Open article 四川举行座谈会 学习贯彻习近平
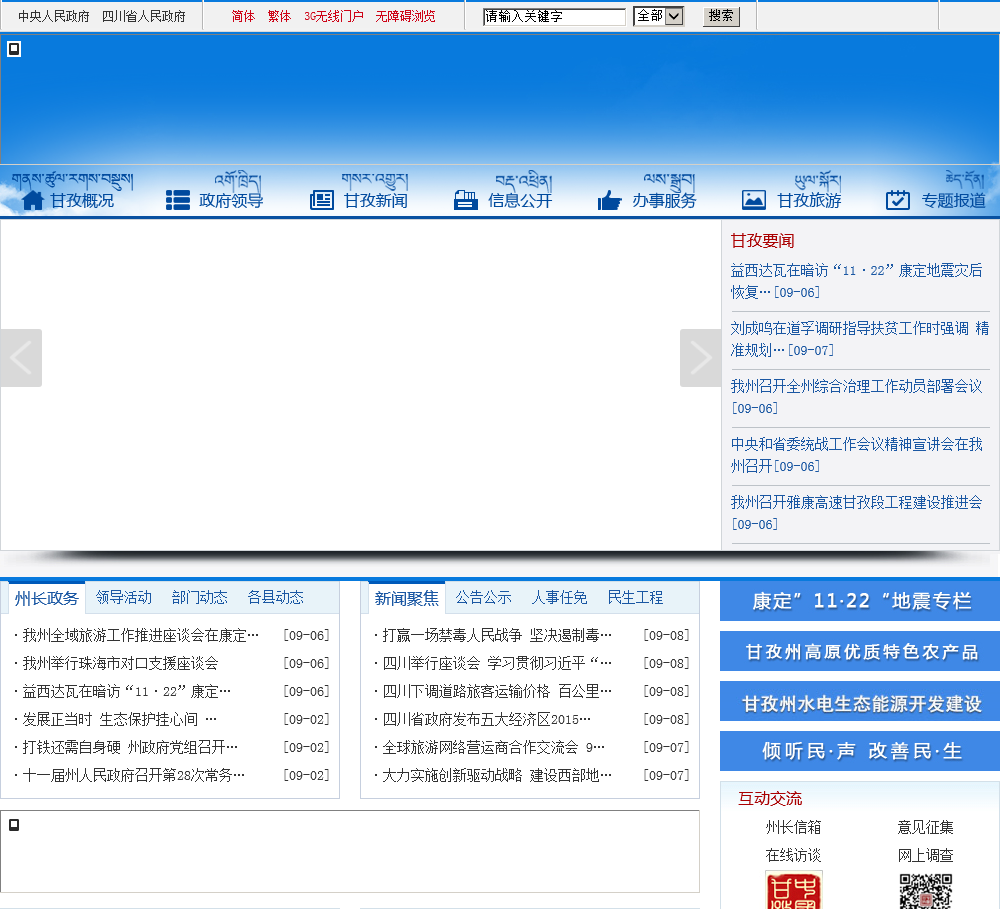The height and width of the screenshot is (909, 1000). pyautogui.click(x=497, y=663)
